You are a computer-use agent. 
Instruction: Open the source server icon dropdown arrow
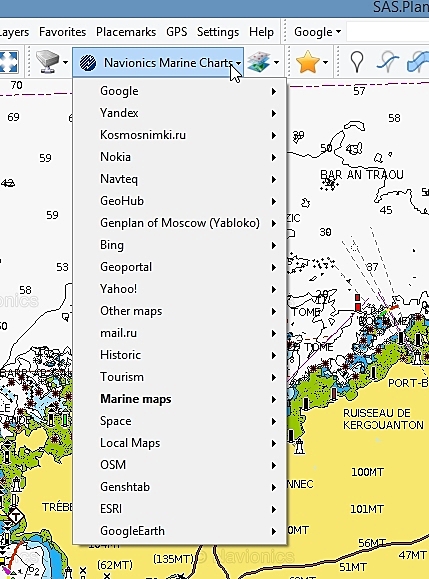tap(65, 62)
